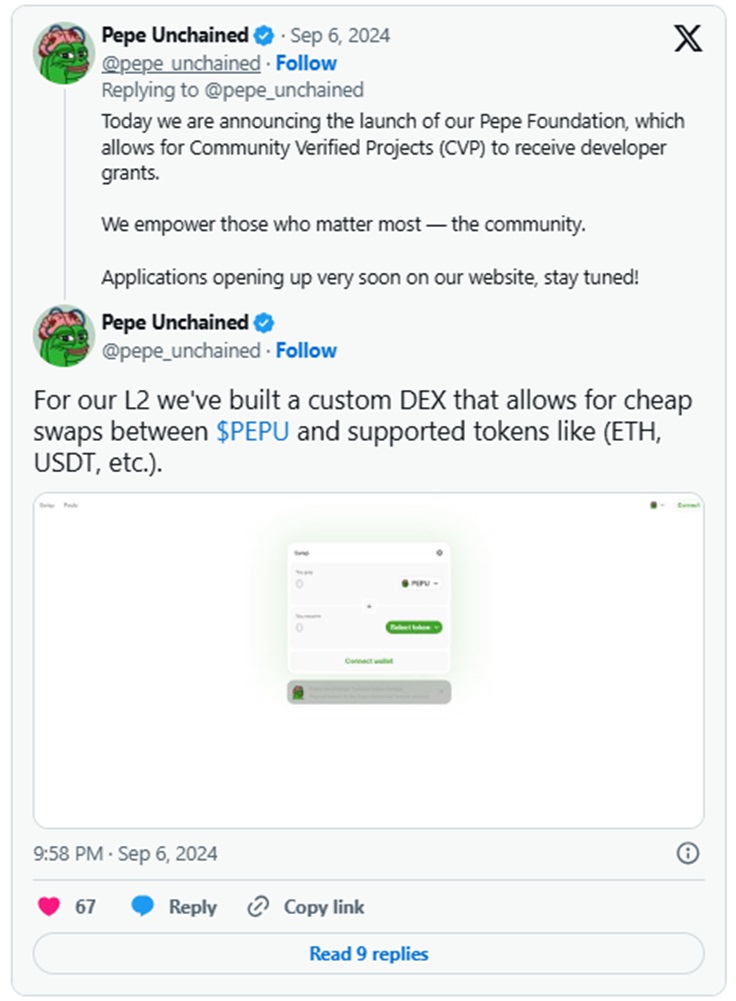Click the swap direction arrow between token fields
Image resolution: width=736 pixels, height=1001 pixels.
[x=368, y=606]
